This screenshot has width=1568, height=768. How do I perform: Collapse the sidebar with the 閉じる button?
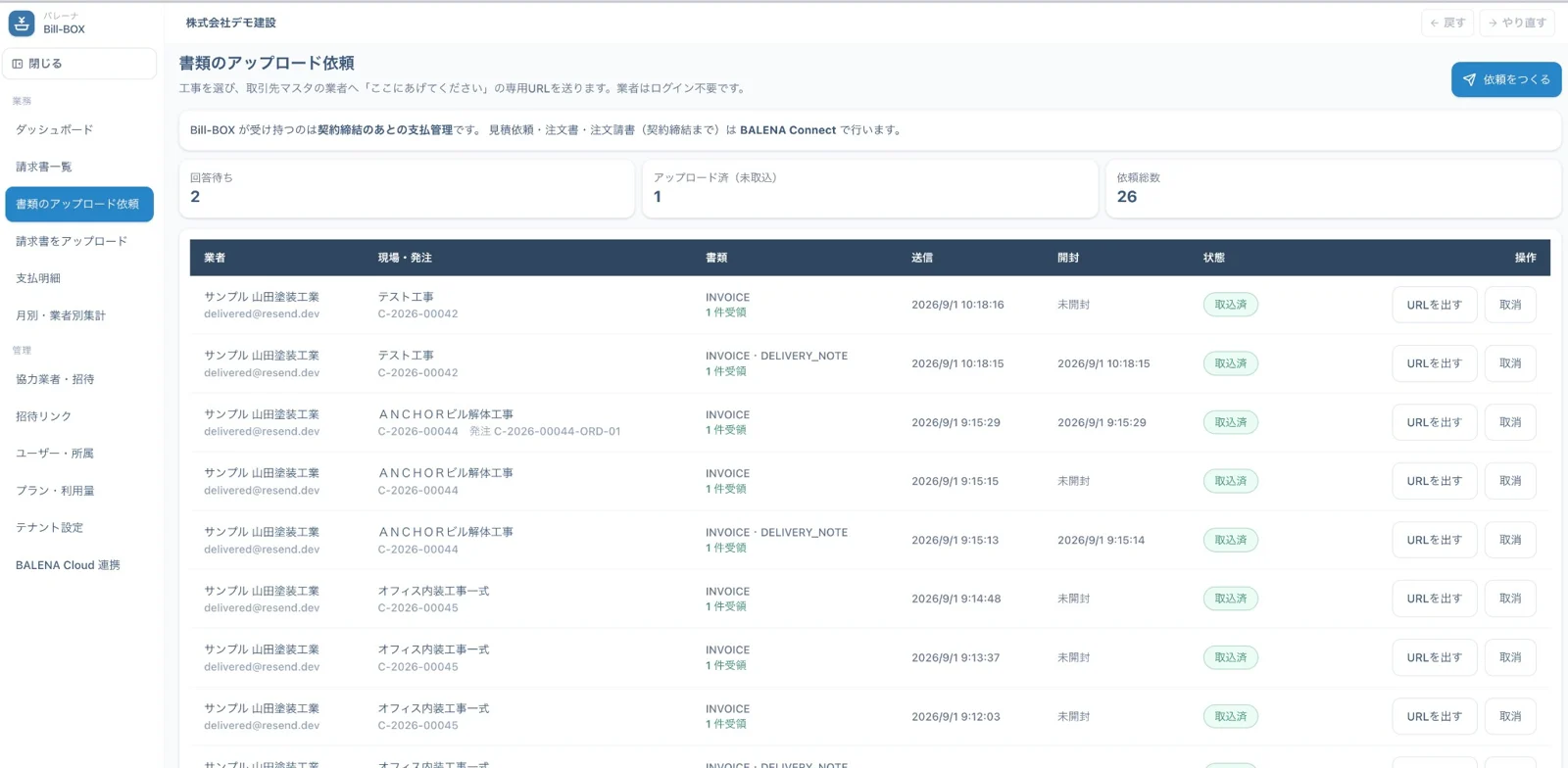tap(79, 64)
